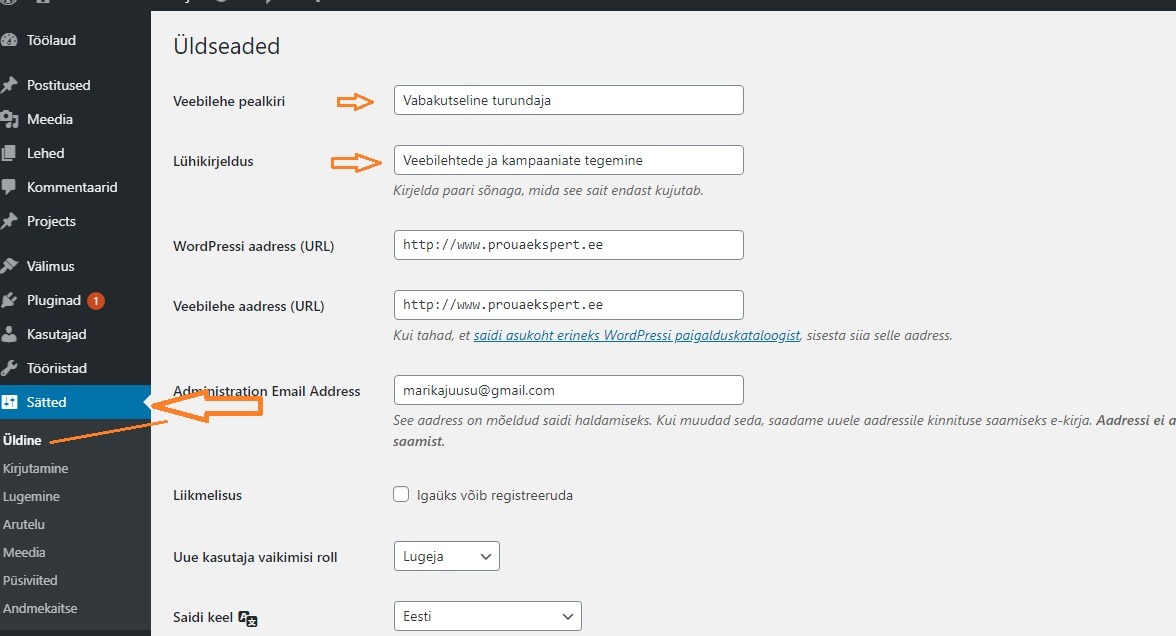Click the Projects menu item

click(x=51, y=221)
